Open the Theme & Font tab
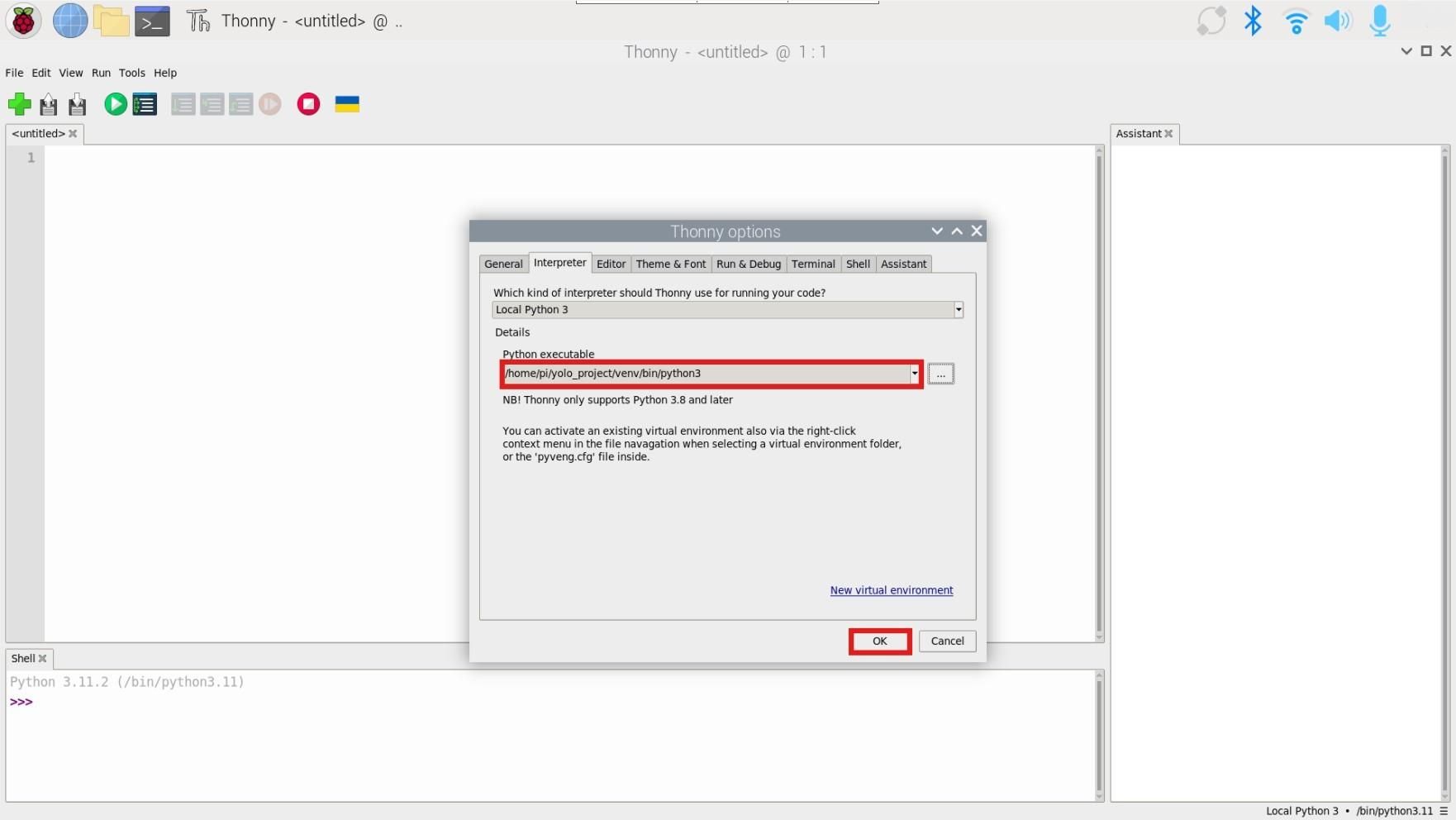Screen dimensions: 1456x820 click(x=671, y=264)
